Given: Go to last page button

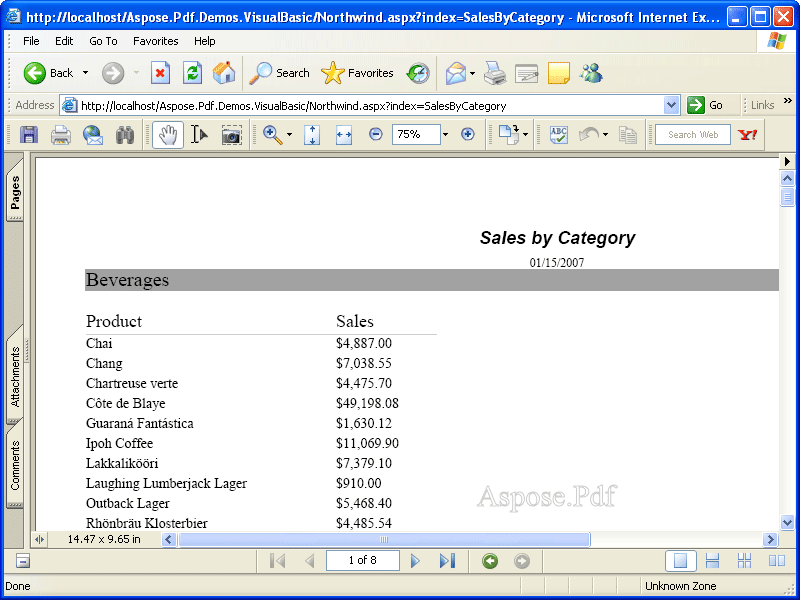Looking at the screenshot, I should 447,561.
